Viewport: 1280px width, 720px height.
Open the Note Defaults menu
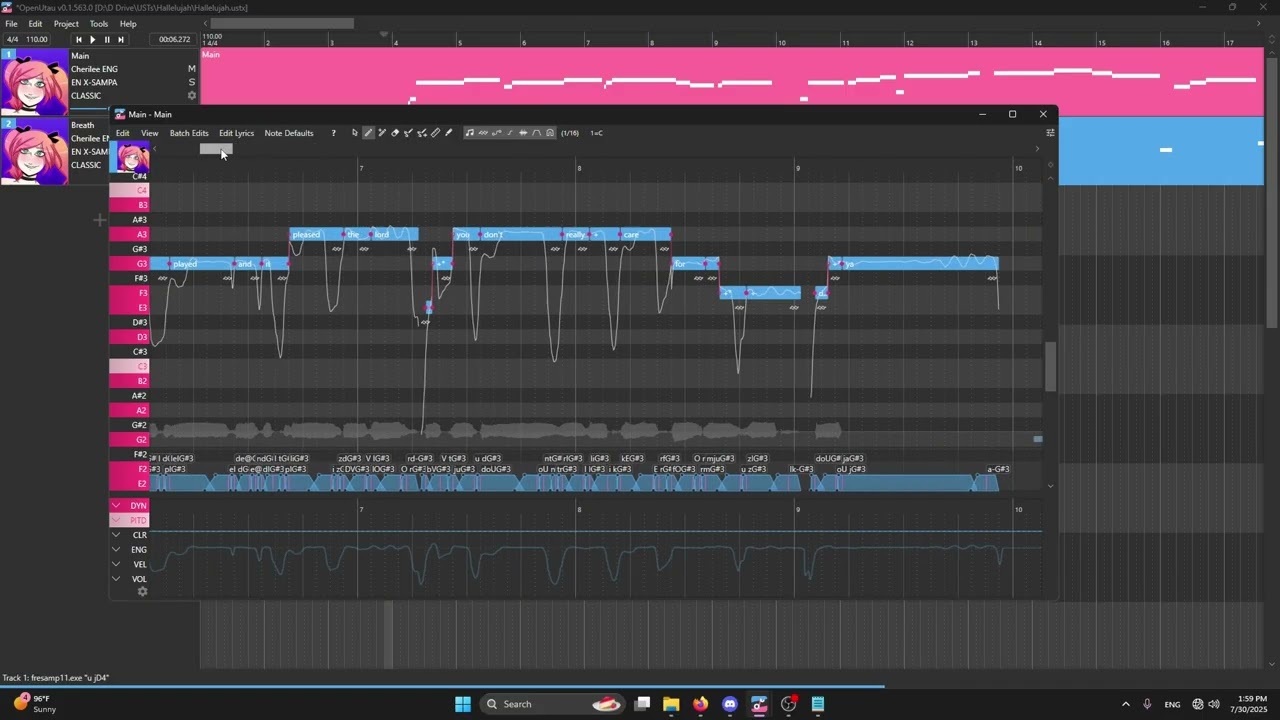tap(289, 133)
